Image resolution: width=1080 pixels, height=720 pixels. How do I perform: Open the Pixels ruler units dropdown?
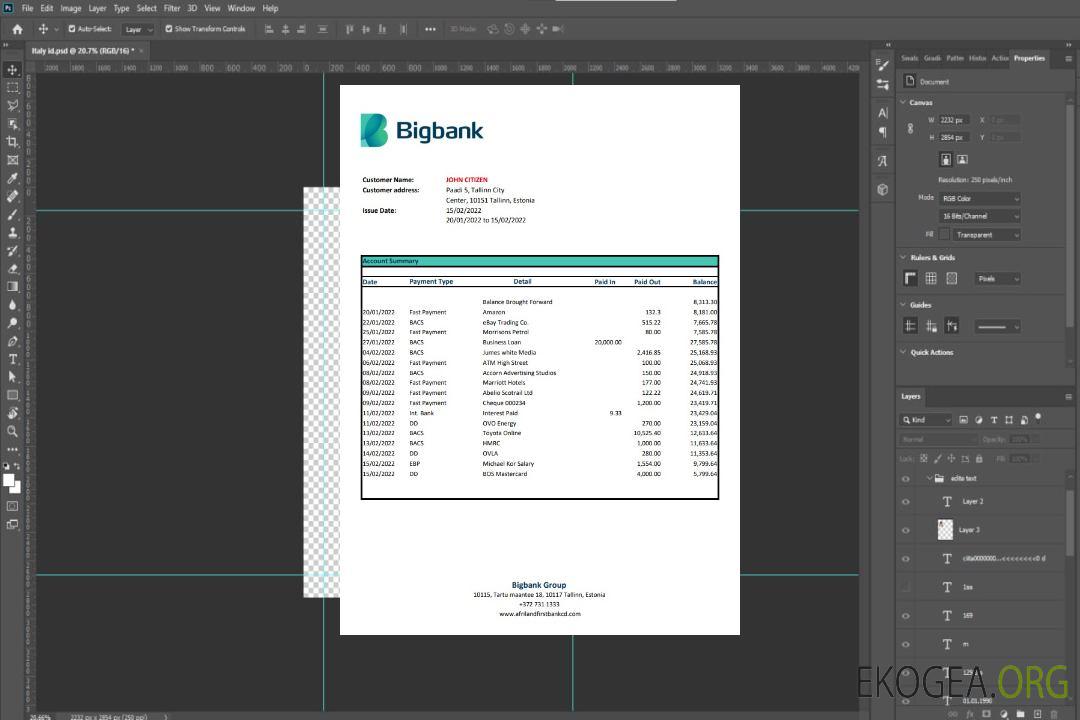(998, 278)
